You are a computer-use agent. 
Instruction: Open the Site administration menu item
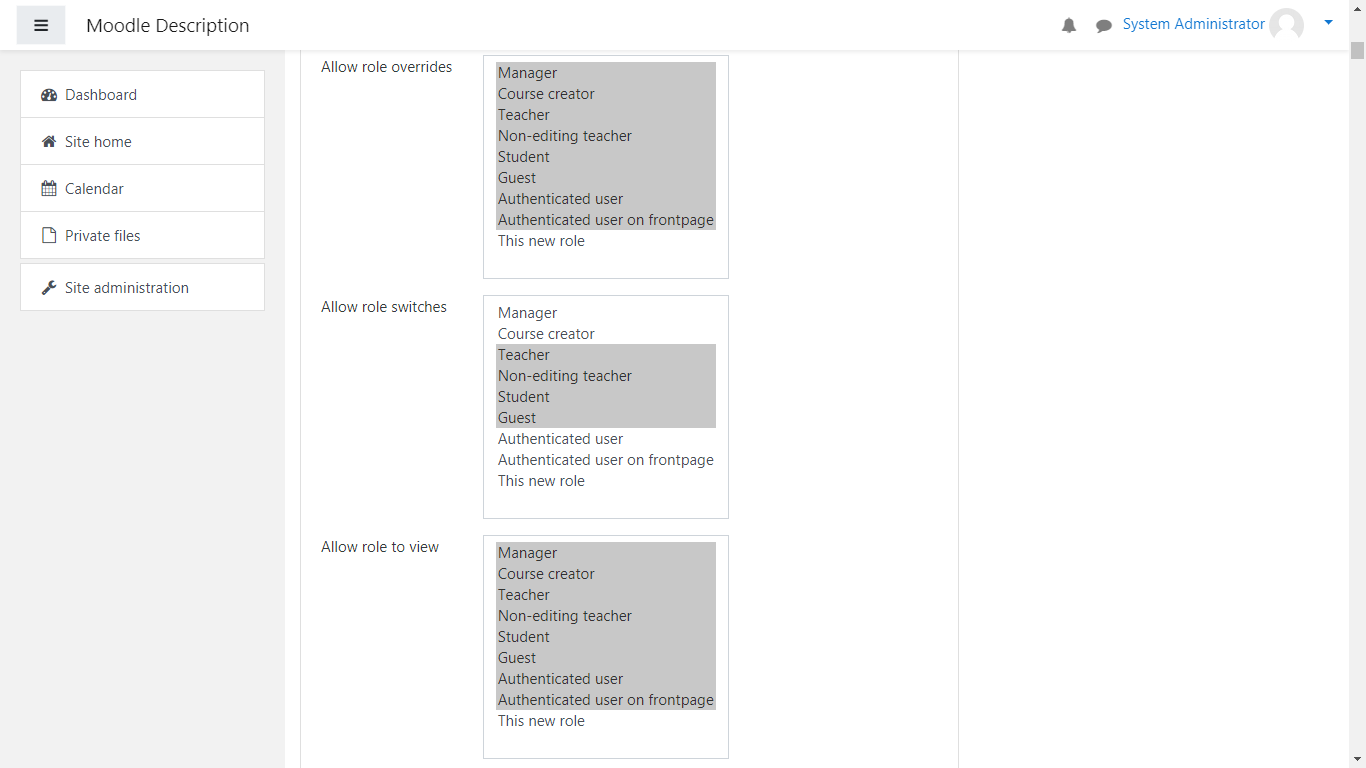(x=127, y=288)
